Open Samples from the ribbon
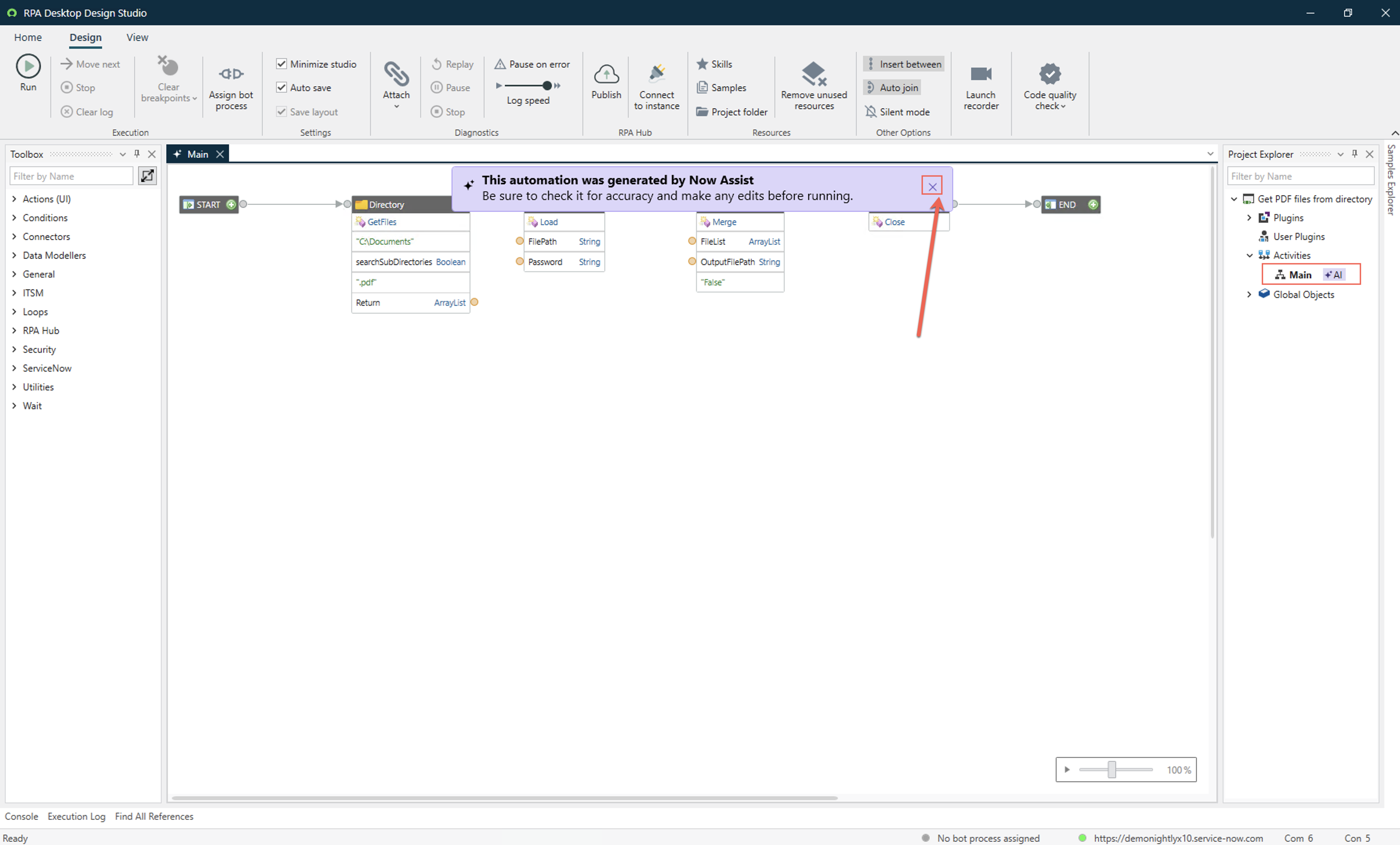 [x=722, y=87]
